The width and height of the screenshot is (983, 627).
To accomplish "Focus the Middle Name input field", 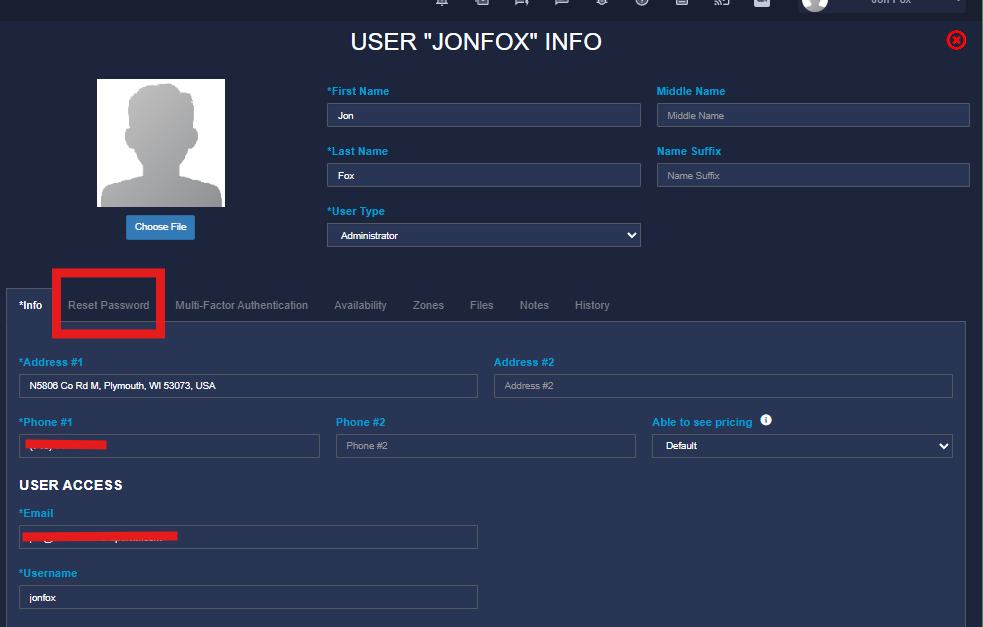I will (813, 115).
